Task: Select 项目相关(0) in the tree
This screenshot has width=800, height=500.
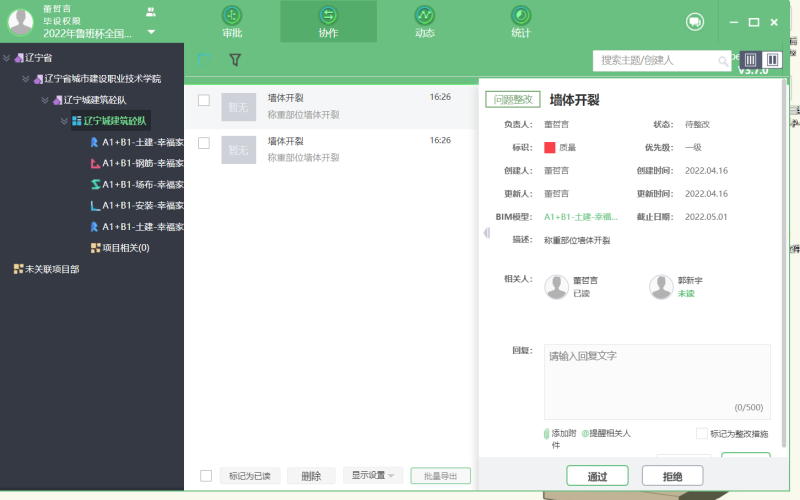Action: click(x=126, y=248)
